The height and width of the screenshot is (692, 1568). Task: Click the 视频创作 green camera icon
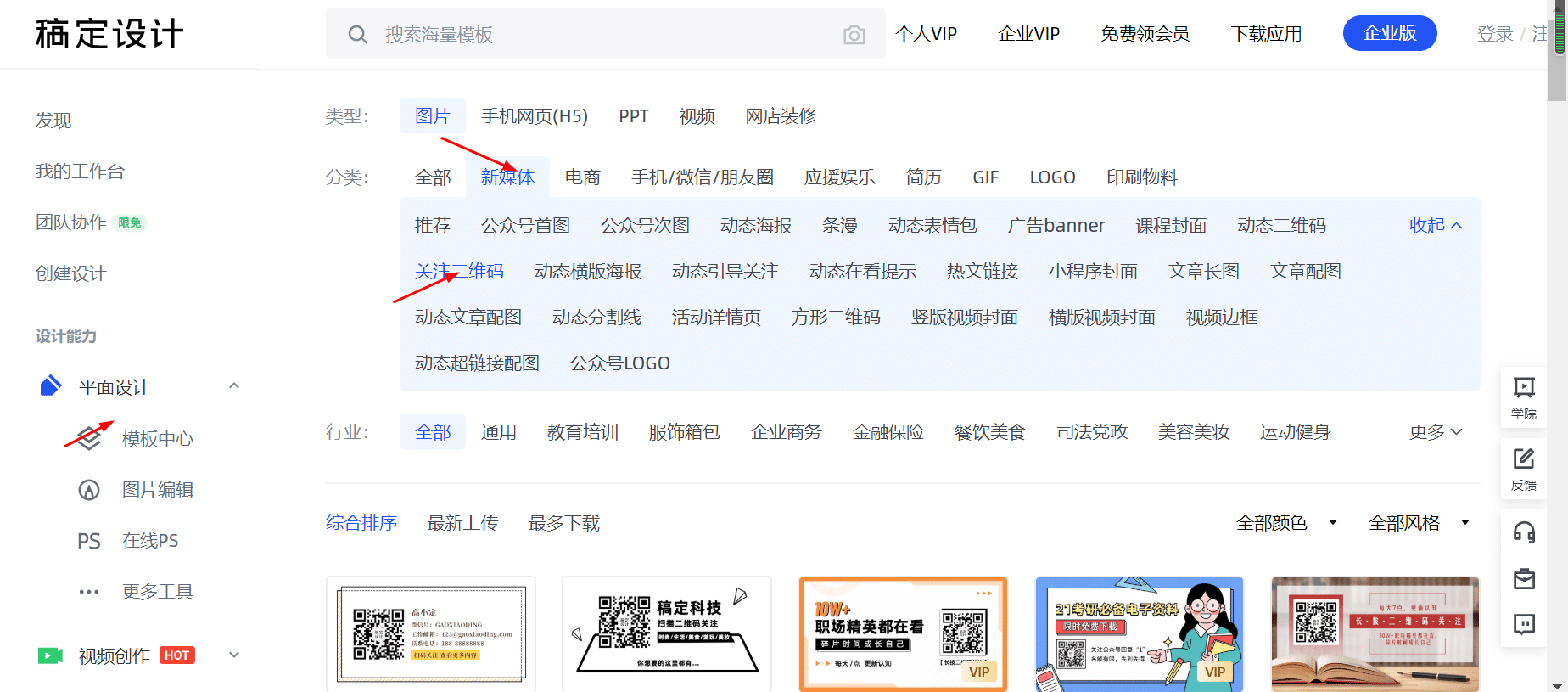coord(51,655)
